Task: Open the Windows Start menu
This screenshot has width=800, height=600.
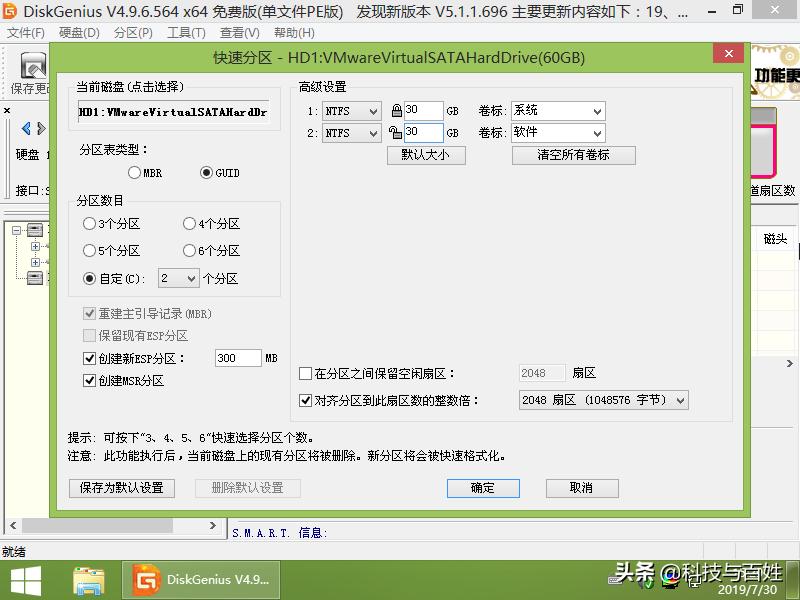Action: click(x=25, y=580)
